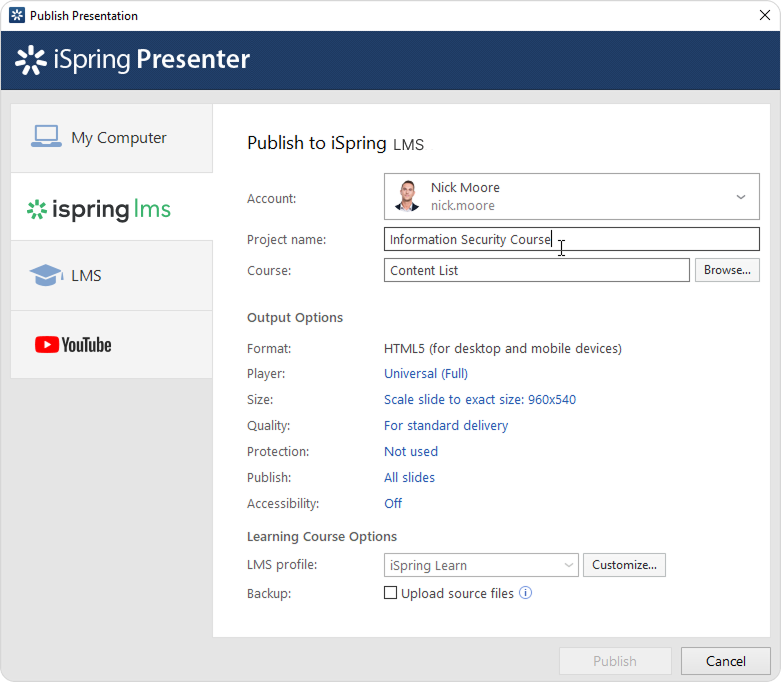
Task: Open the Universal (Full) player link
Action: click(426, 374)
